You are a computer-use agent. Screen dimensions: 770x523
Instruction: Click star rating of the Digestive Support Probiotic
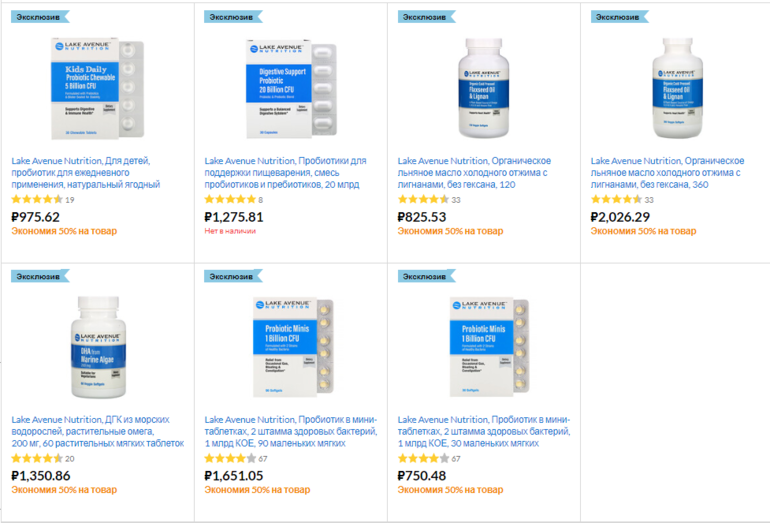pos(229,200)
